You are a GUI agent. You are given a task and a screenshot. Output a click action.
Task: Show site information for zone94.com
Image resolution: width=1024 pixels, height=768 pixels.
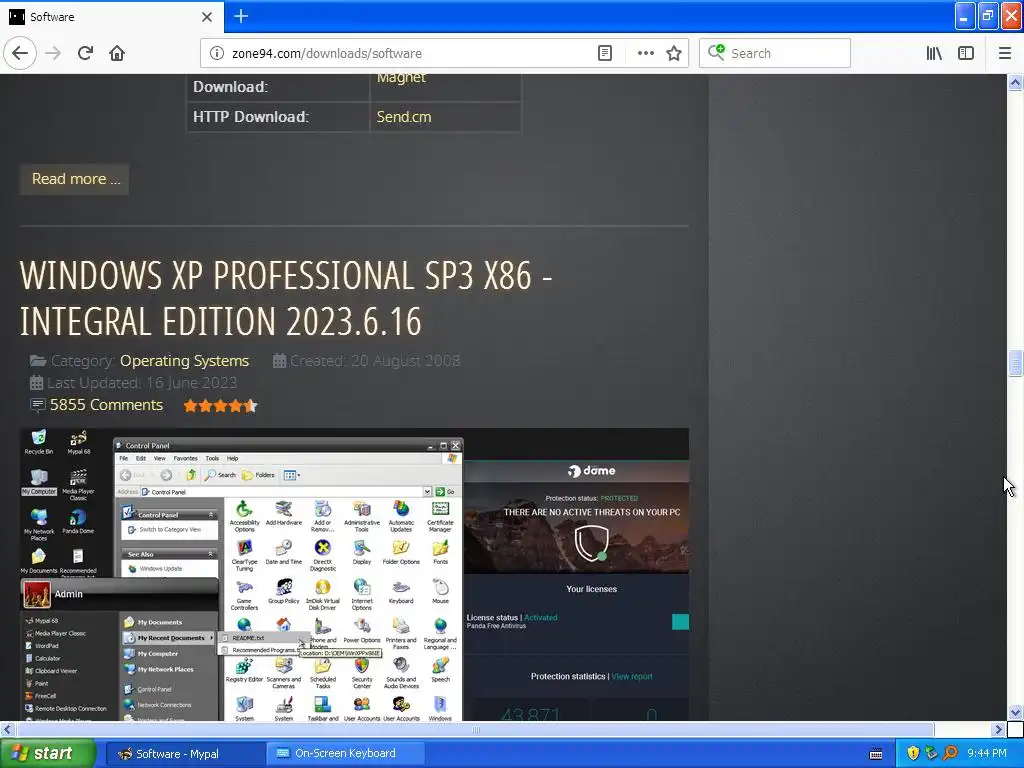(217, 53)
